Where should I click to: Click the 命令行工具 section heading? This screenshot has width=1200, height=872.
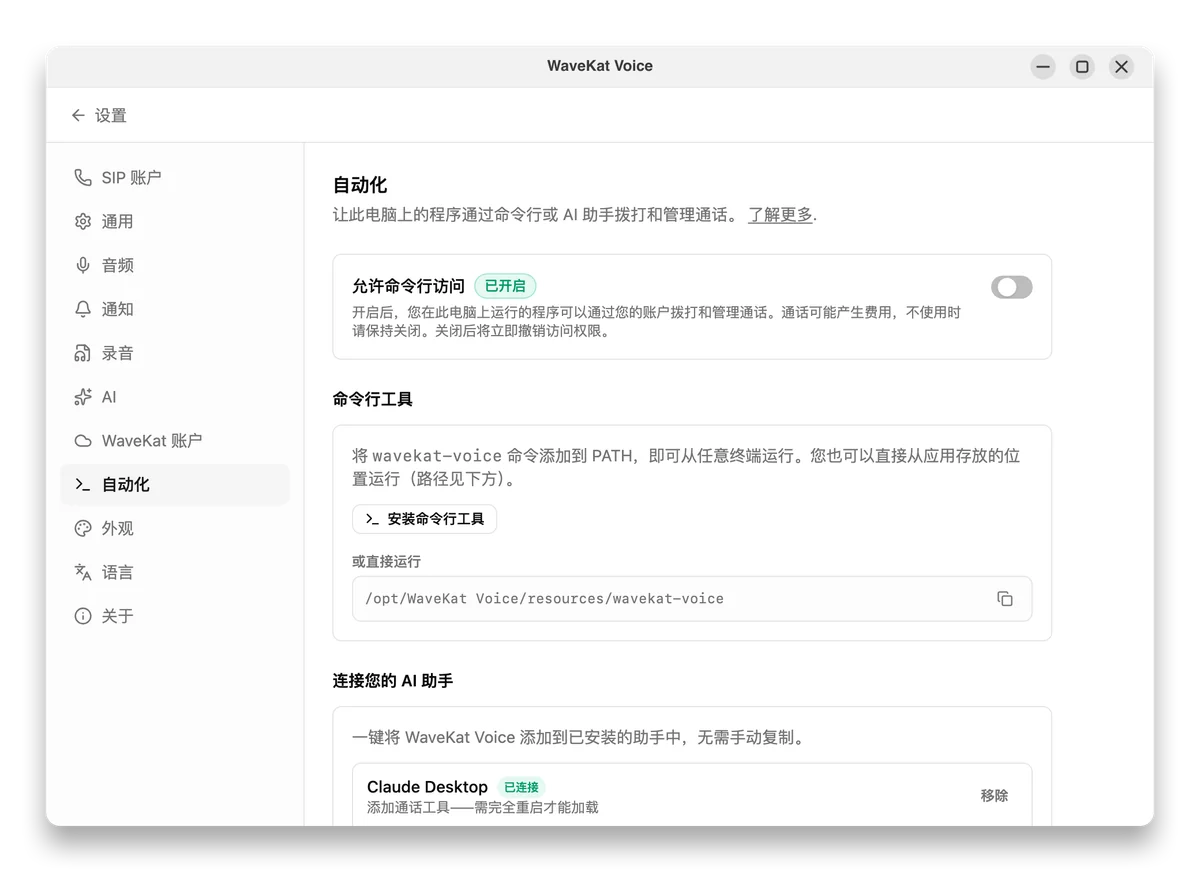373,399
